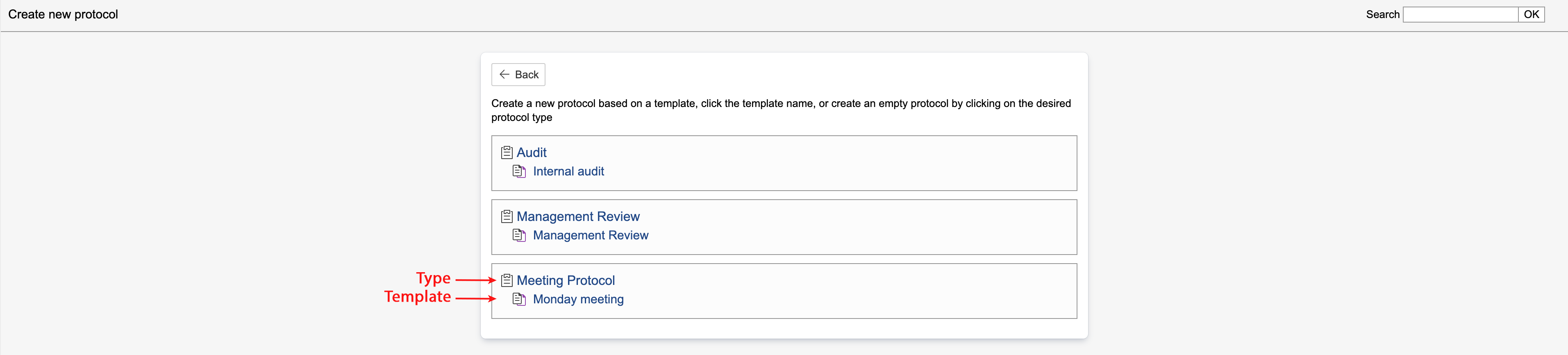Click the Internal audit template document icon
The image size is (1568, 355).
(x=518, y=172)
